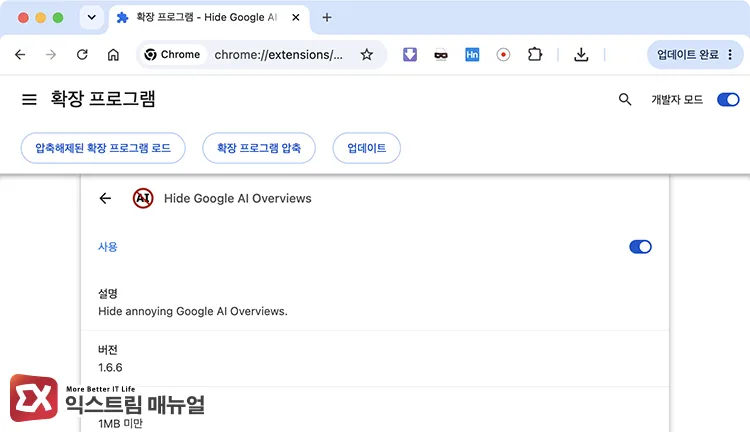The image size is (750, 432).
Task: Click the 확장 프로그램 압축 button
Action: 259,148
